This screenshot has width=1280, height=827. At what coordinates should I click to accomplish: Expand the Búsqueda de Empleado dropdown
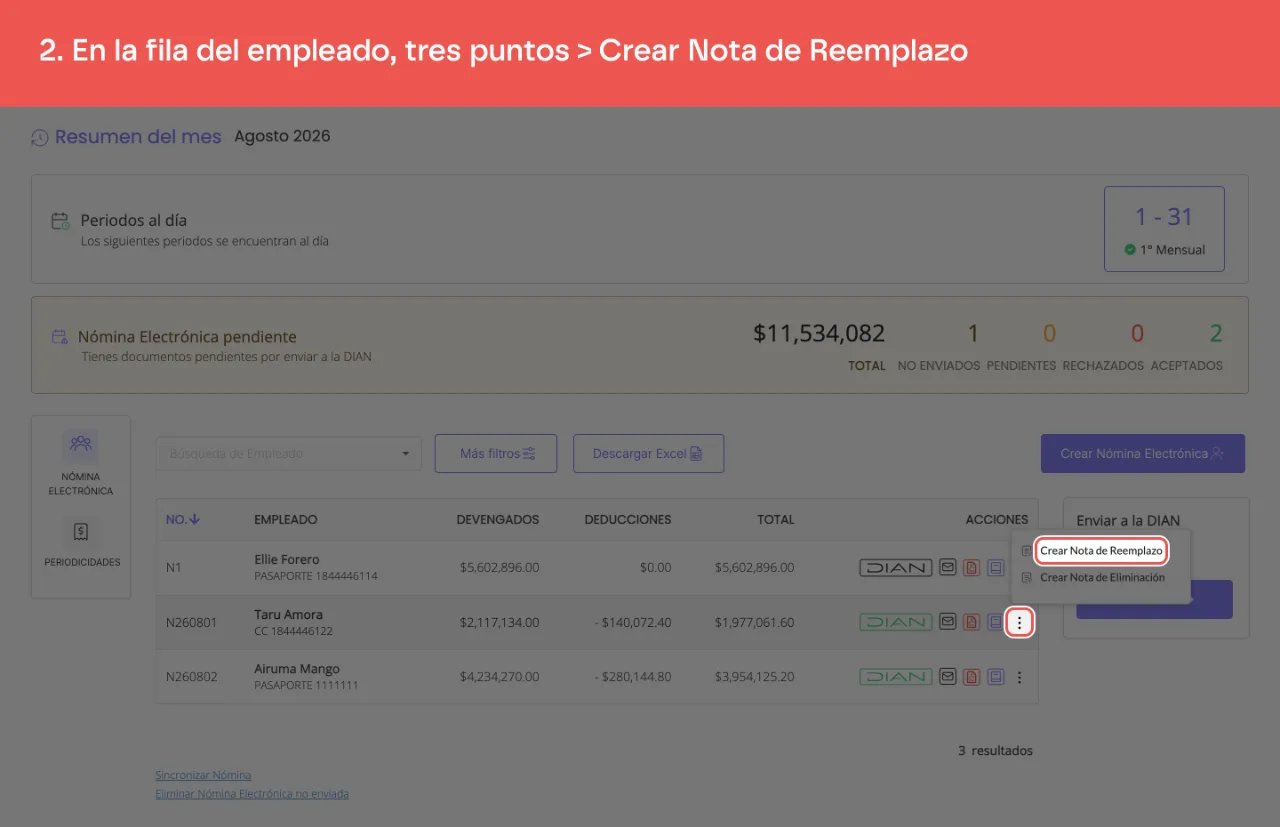tap(289, 454)
